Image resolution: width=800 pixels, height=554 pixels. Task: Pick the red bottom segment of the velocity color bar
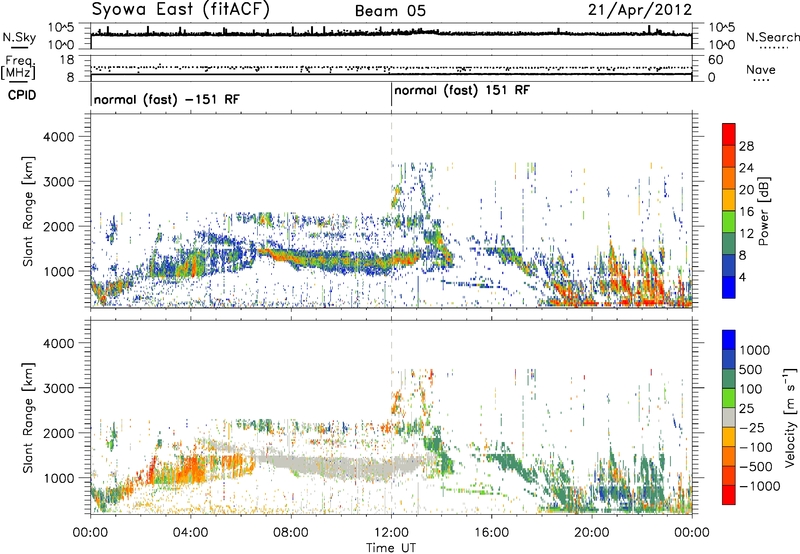[729, 495]
